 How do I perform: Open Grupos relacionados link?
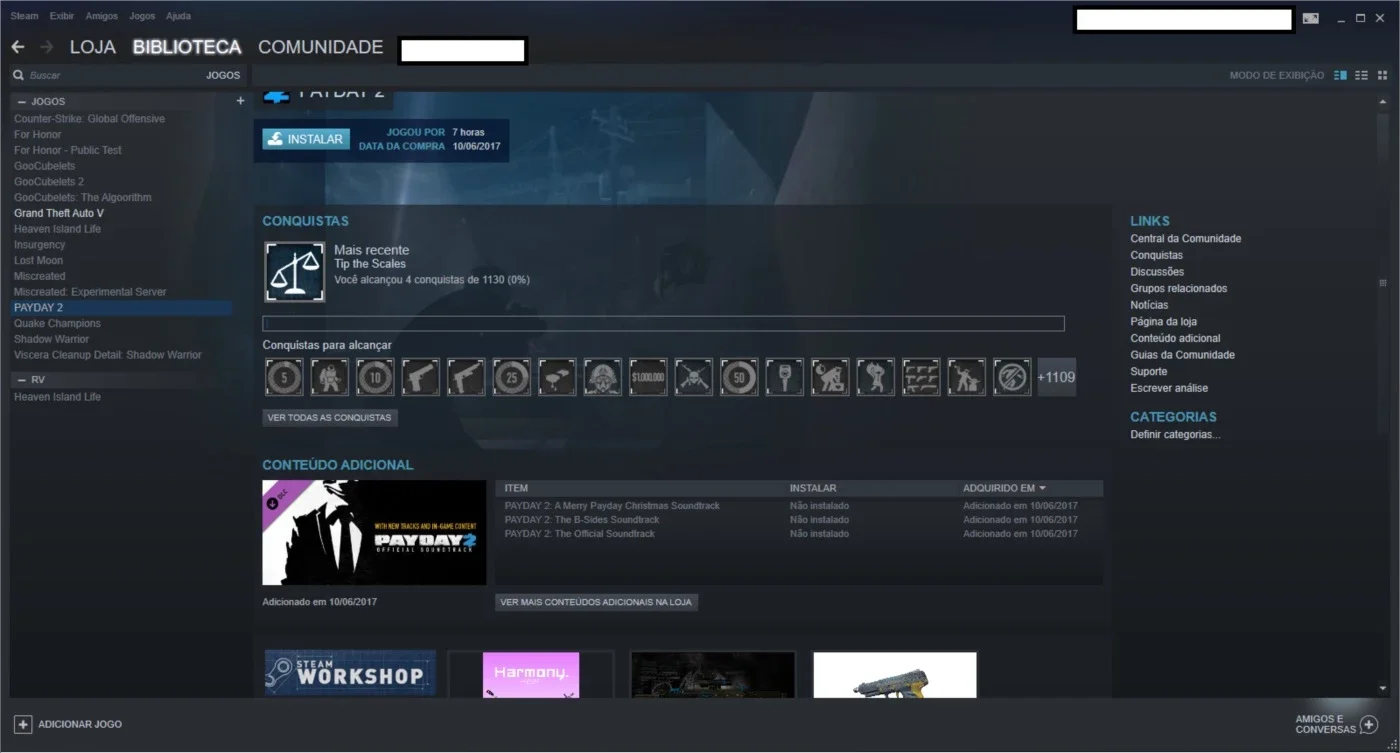(x=1178, y=288)
